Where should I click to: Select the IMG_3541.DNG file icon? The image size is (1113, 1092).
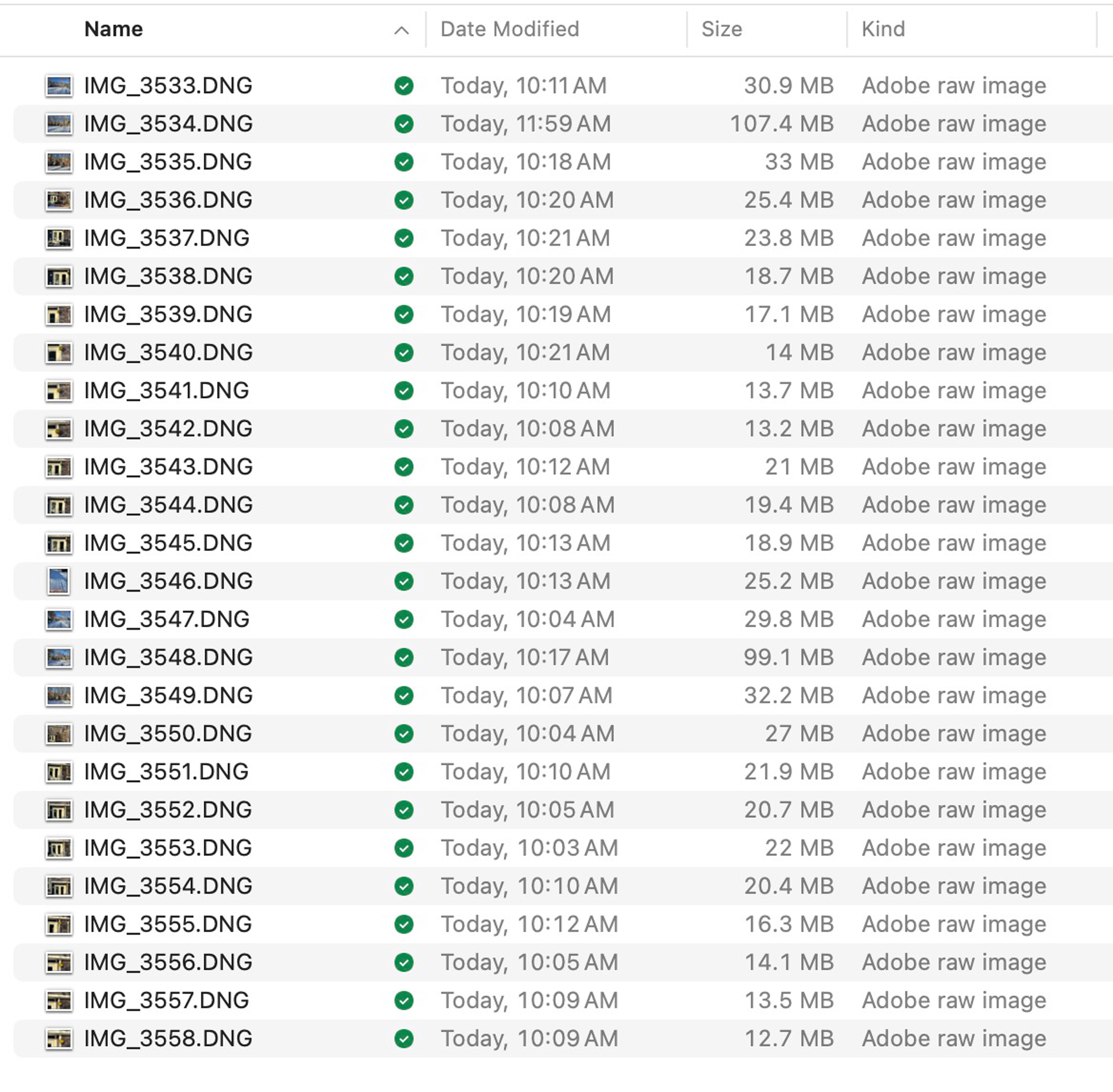(59, 391)
